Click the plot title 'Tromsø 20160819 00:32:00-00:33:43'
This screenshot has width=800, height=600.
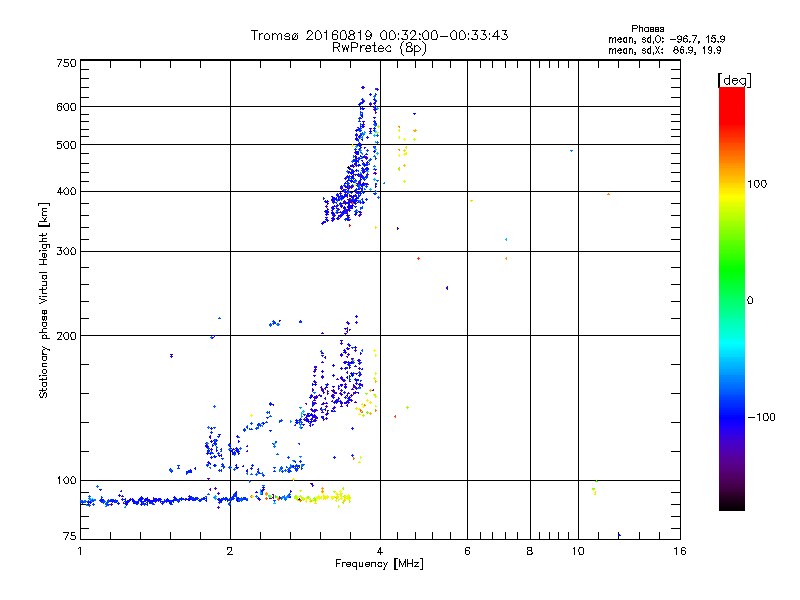click(x=379, y=35)
